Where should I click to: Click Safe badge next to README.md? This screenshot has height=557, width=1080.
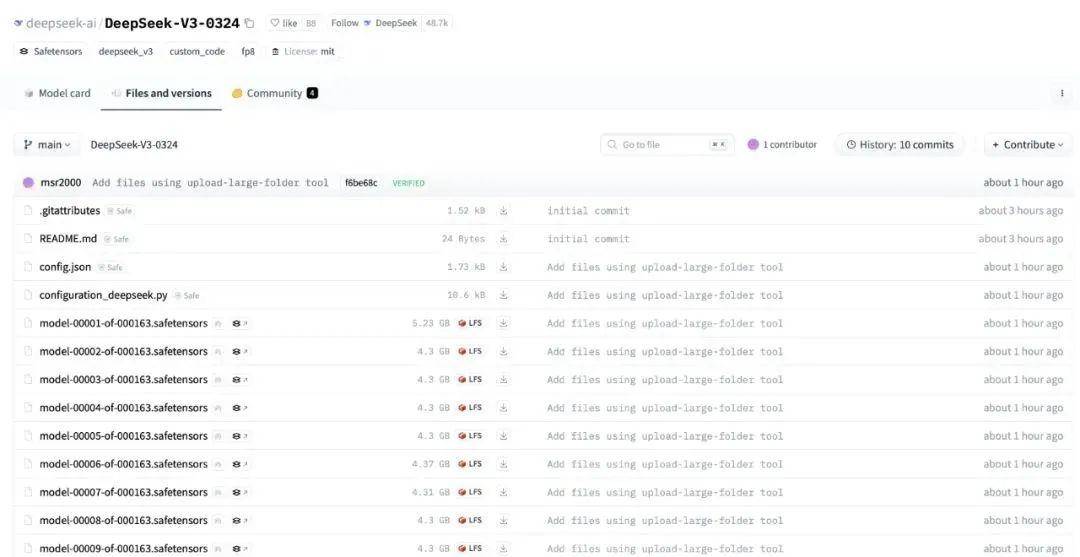coord(116,240)
